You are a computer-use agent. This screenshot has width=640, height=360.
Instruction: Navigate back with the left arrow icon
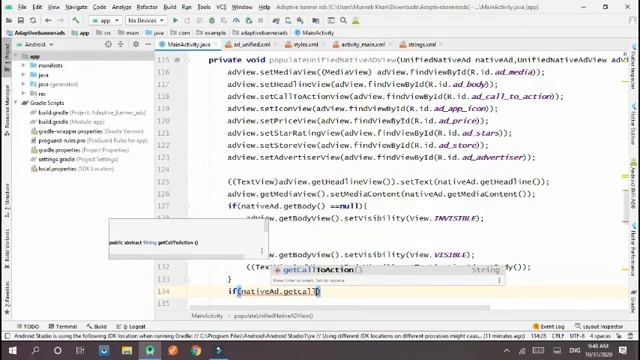point(48,20)
